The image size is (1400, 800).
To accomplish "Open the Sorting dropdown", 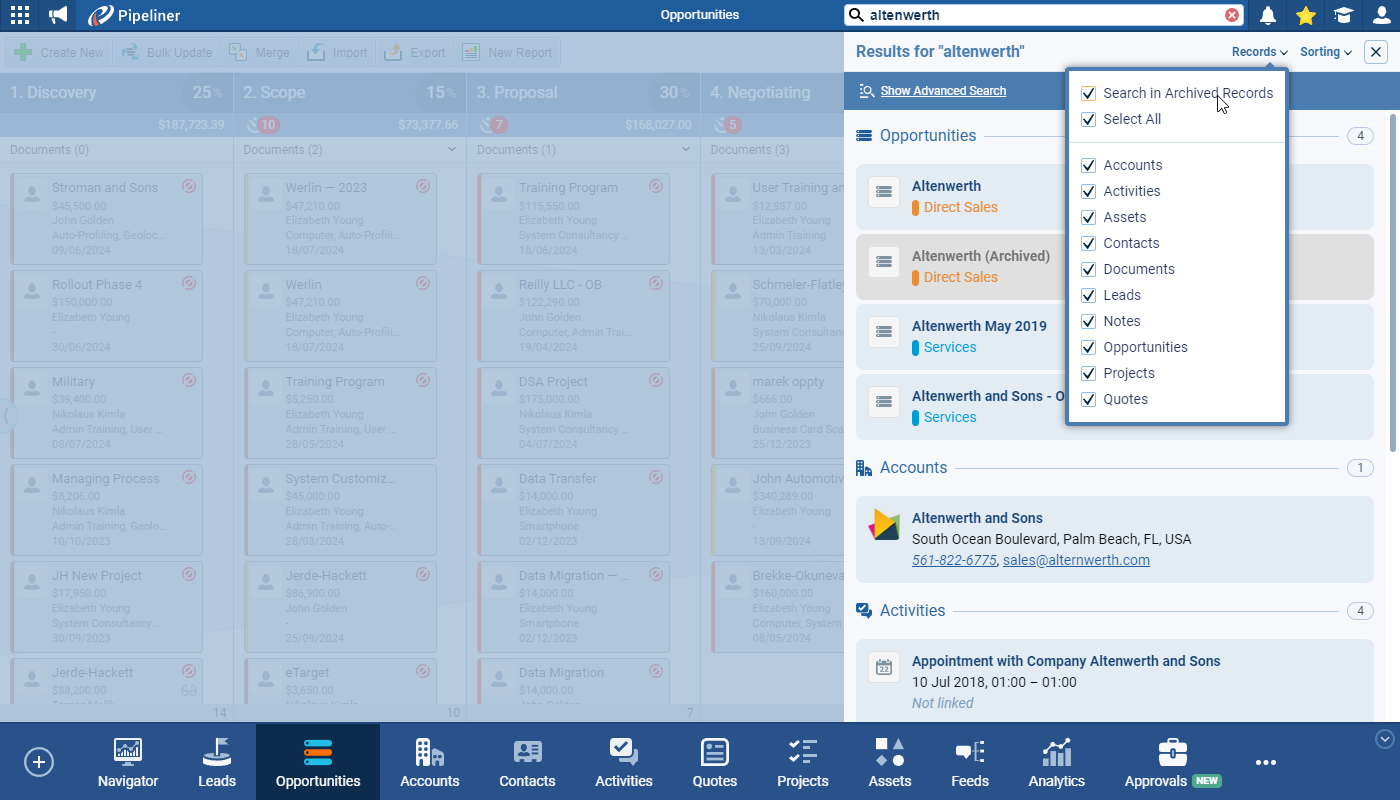I will pos(1325,52).
